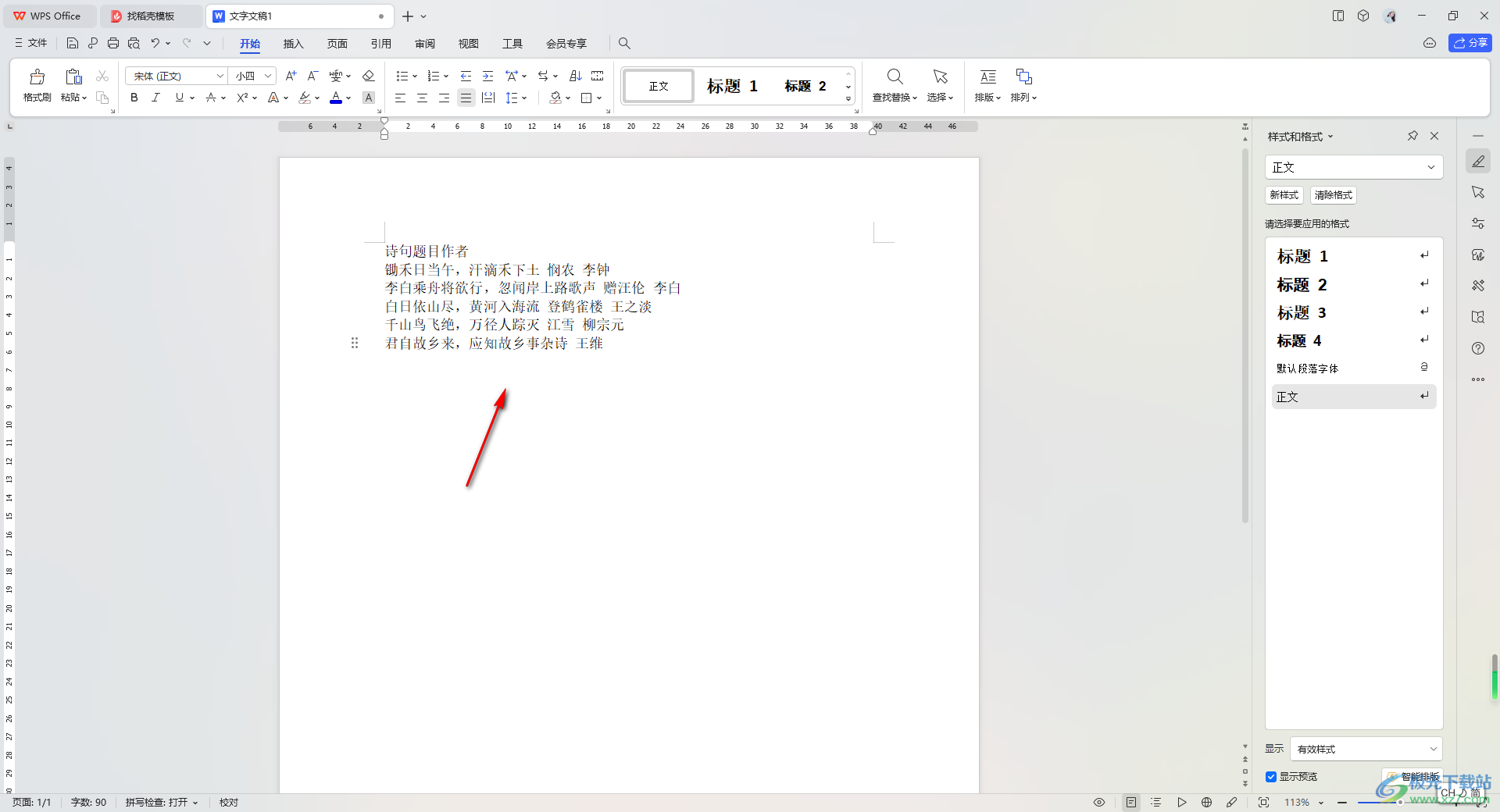This screenshot has height=812, width=1500.
Task: Expand the line spacing dropdown arrow
Action: pos(524,98)
